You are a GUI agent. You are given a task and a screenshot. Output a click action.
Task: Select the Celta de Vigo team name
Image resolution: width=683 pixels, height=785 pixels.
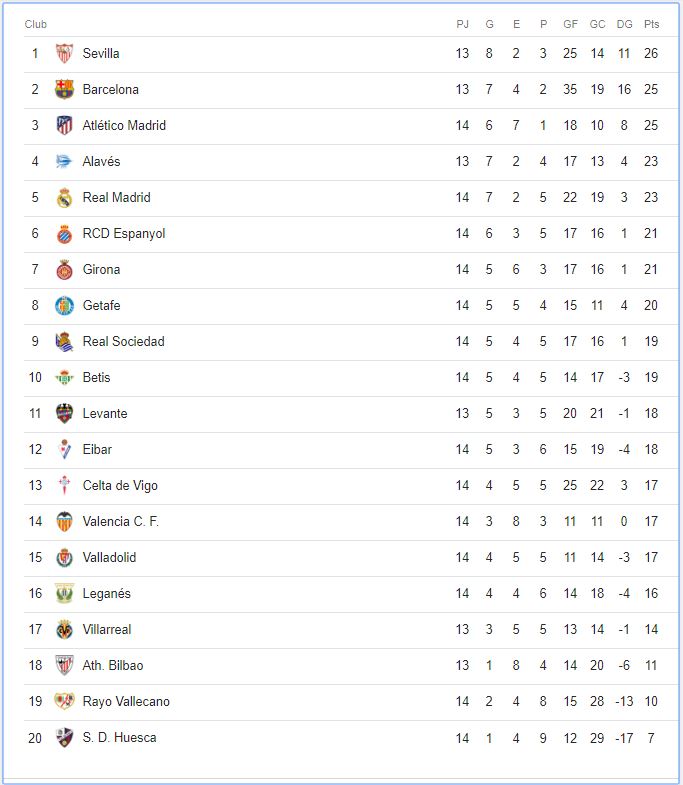point(120,486)
